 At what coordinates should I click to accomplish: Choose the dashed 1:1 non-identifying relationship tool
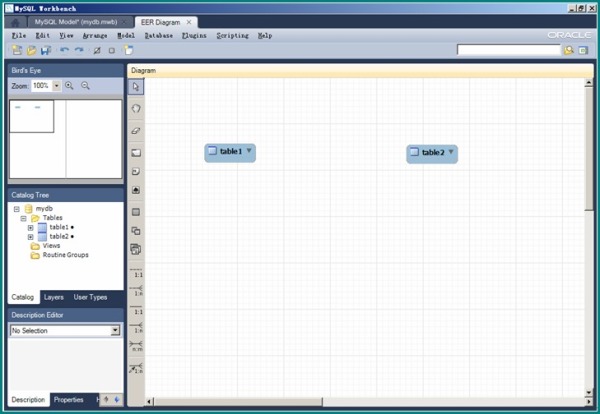click(x=136, y=272)
